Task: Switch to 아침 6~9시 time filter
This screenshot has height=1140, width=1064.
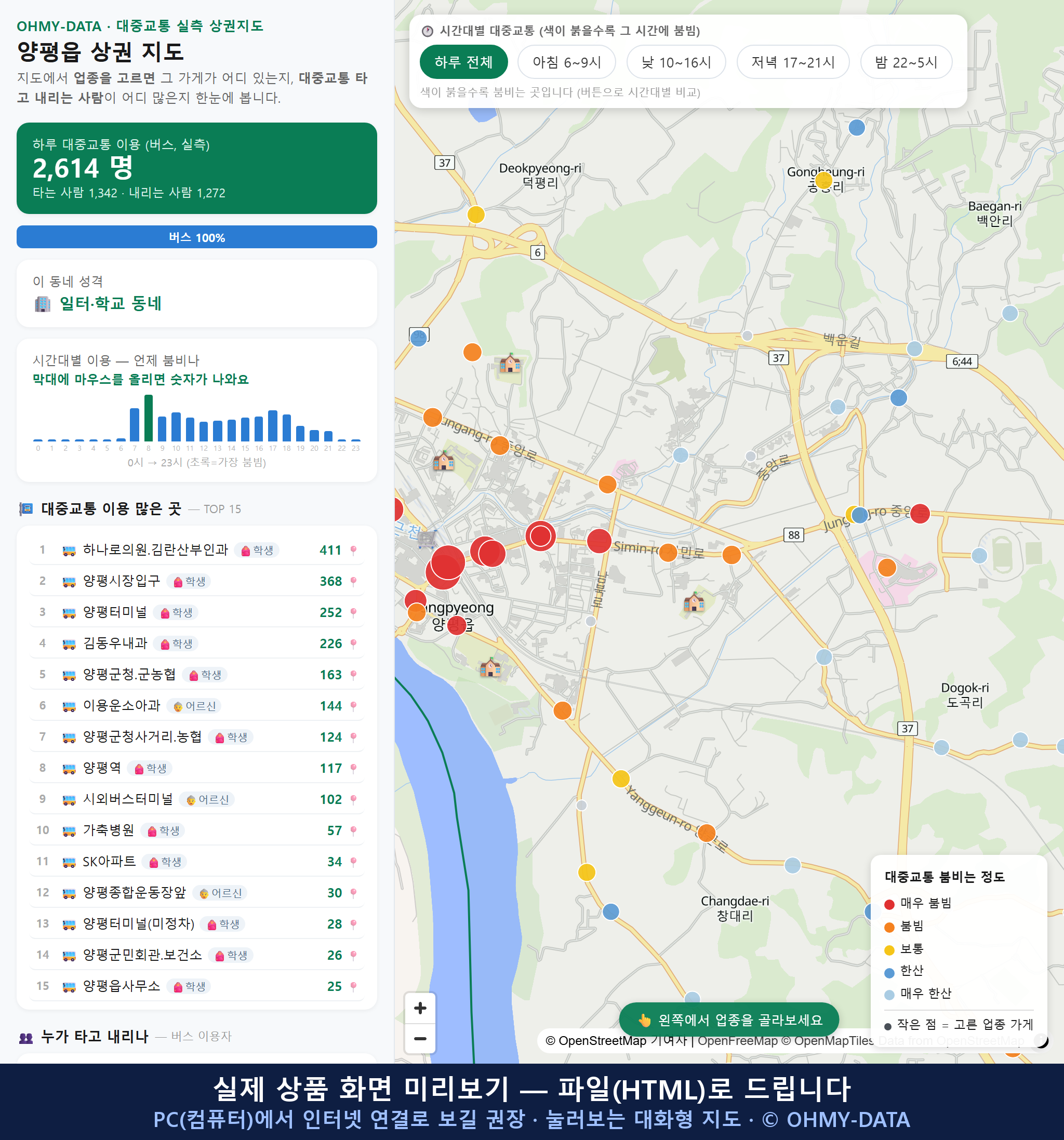Action: point(567,62)
